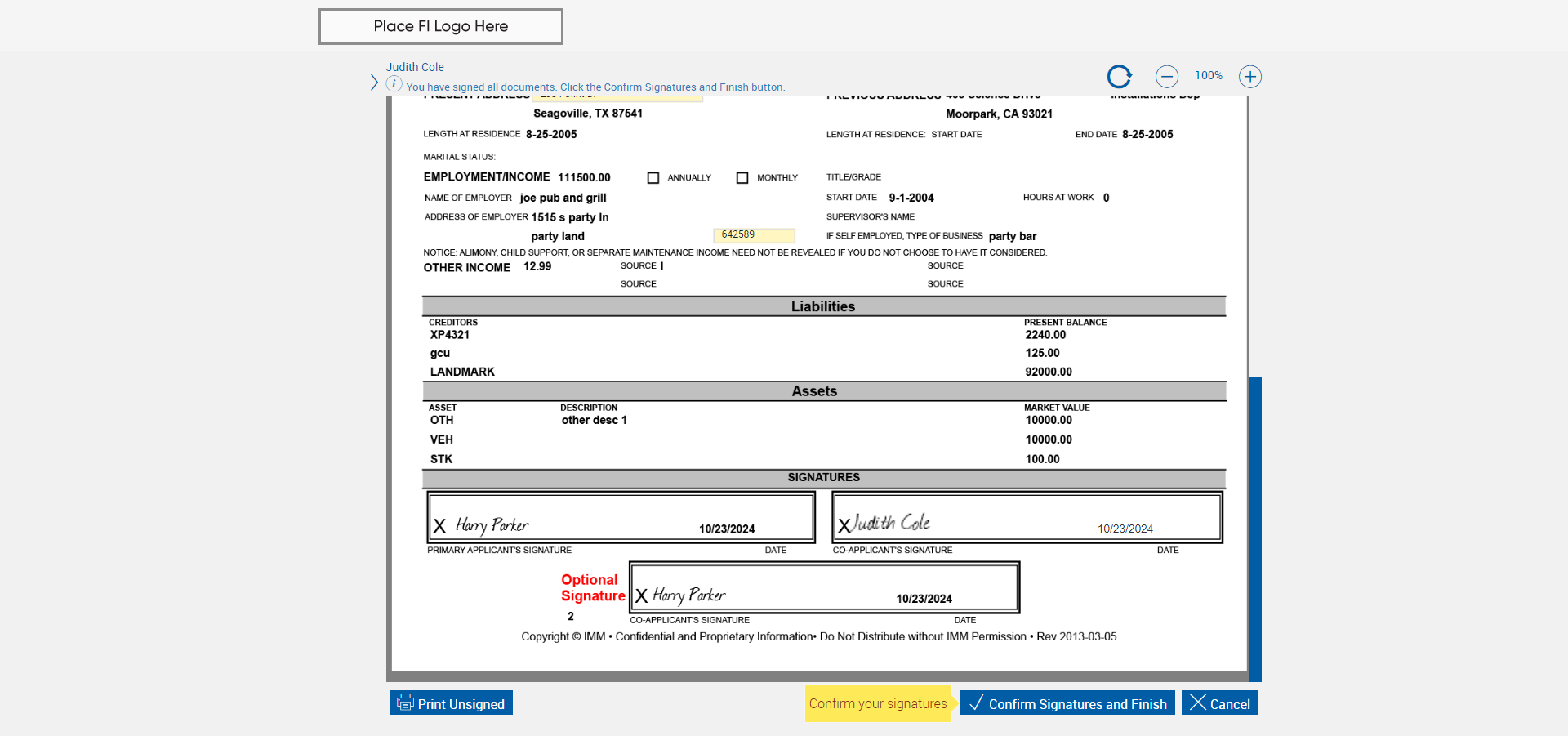Click the Place FI Logo Here banner
The width and height of the screenshot is (1568, 736).
[441, 26]
